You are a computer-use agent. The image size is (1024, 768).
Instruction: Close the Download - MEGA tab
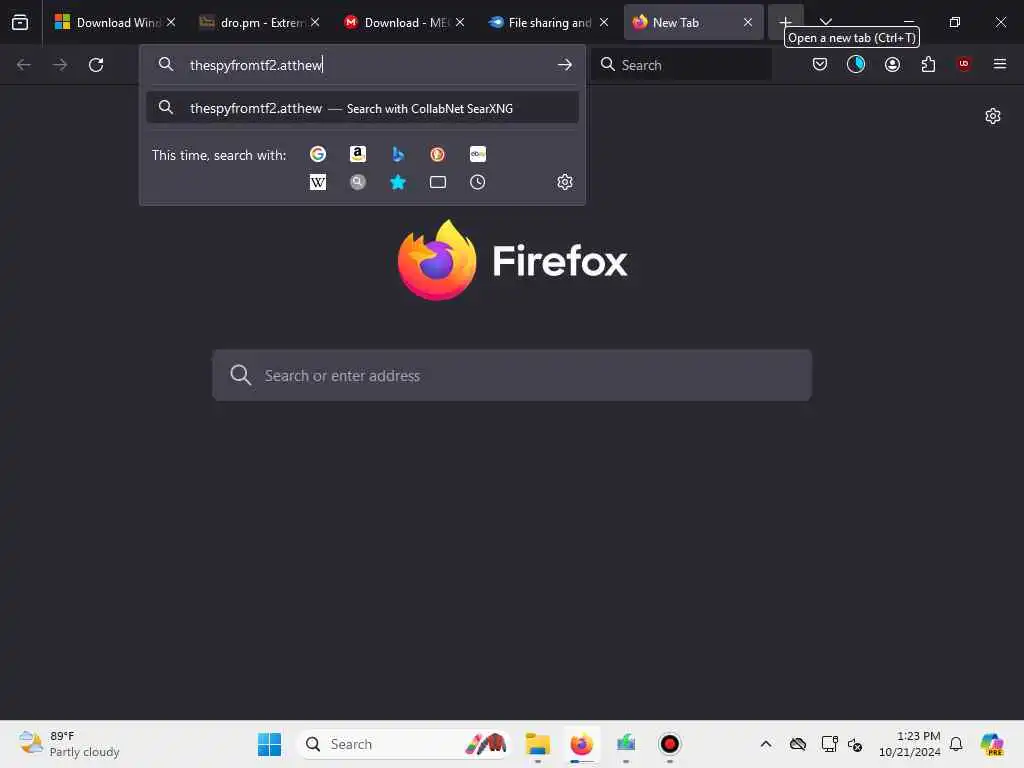[460, 22]
